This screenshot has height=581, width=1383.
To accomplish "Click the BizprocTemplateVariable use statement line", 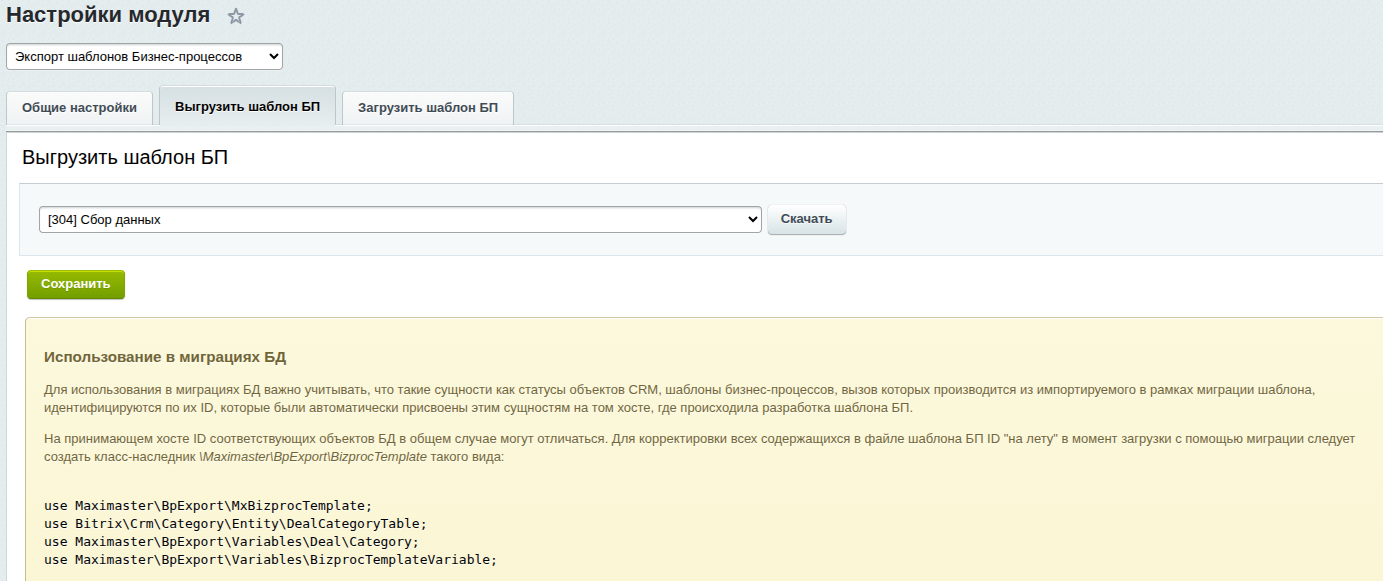I will pyautogui.click(x=270, y=560).
